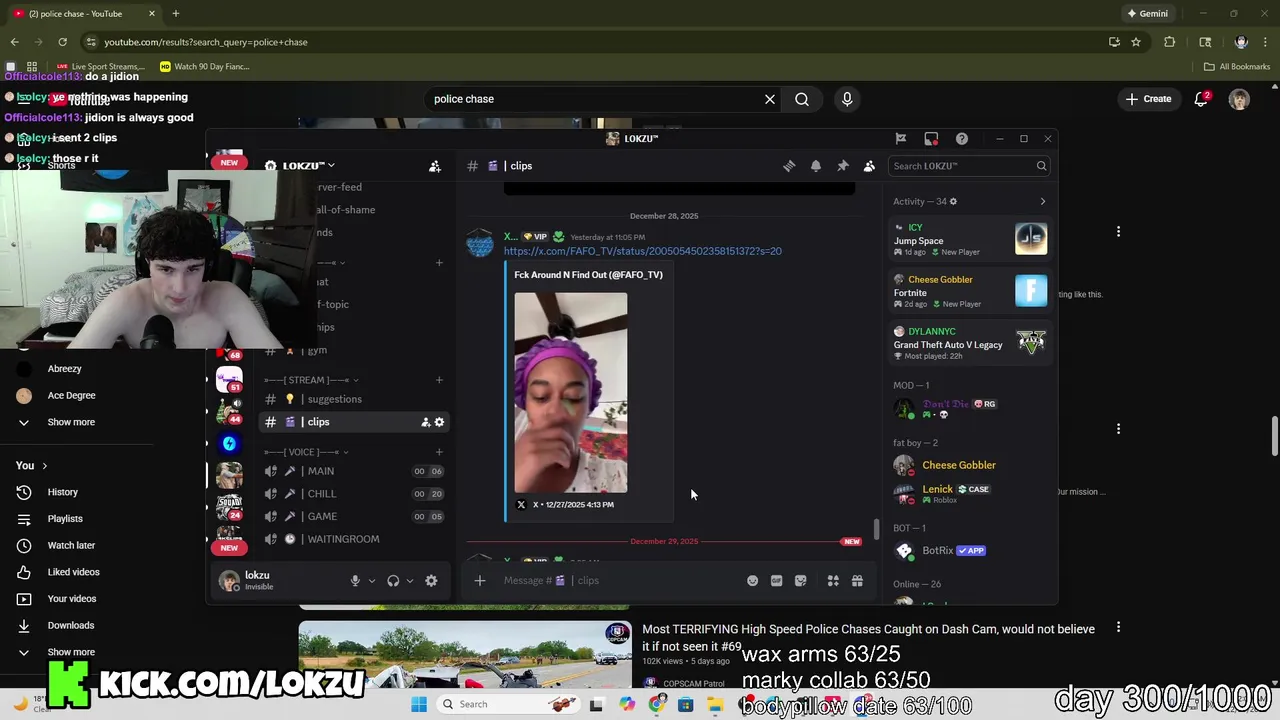Deafen with the headphones icon in Discord
This screenshot has height=720, width=1280.
click(x=393, y=581)
